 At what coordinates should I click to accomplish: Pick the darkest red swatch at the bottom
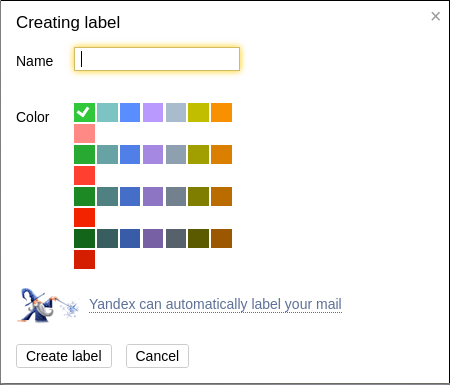[x=84, y=259]
